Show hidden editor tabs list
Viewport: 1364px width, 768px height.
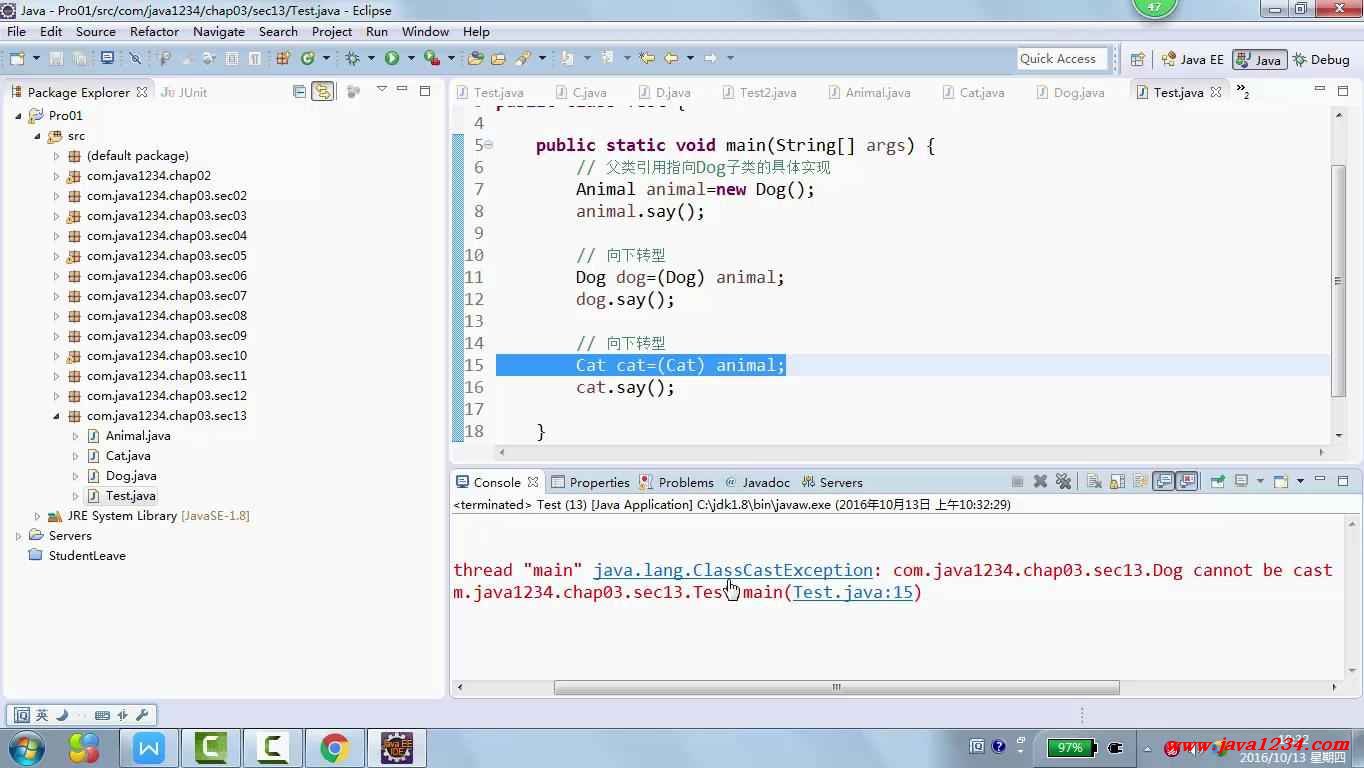(1243, 91)
